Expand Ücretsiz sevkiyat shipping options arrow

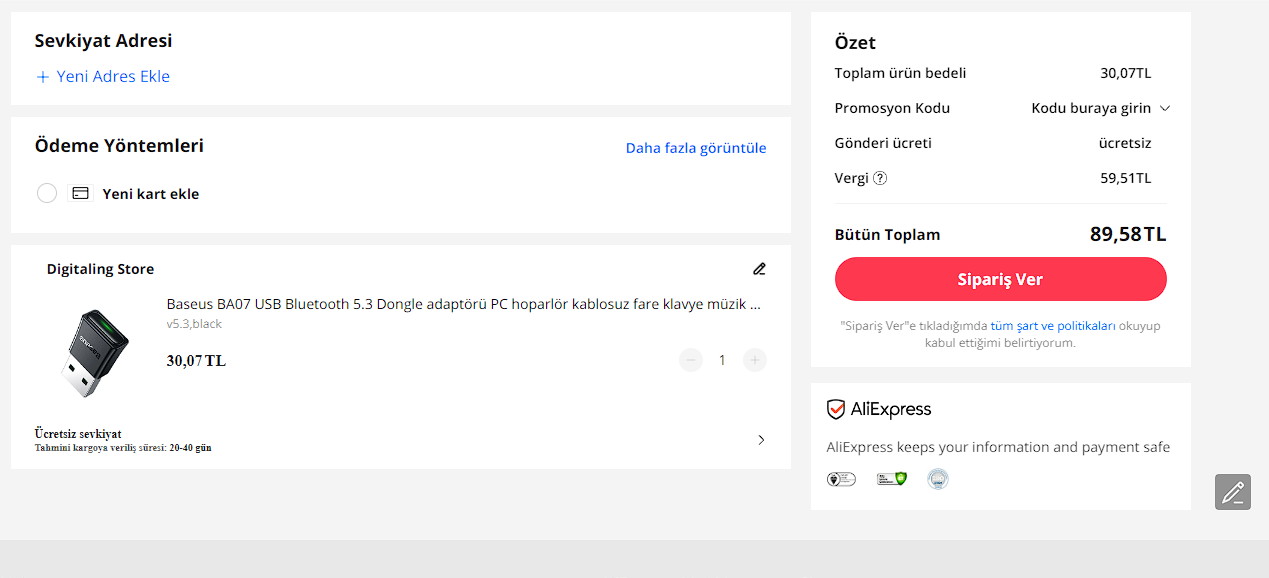click(x=761, y=440)
